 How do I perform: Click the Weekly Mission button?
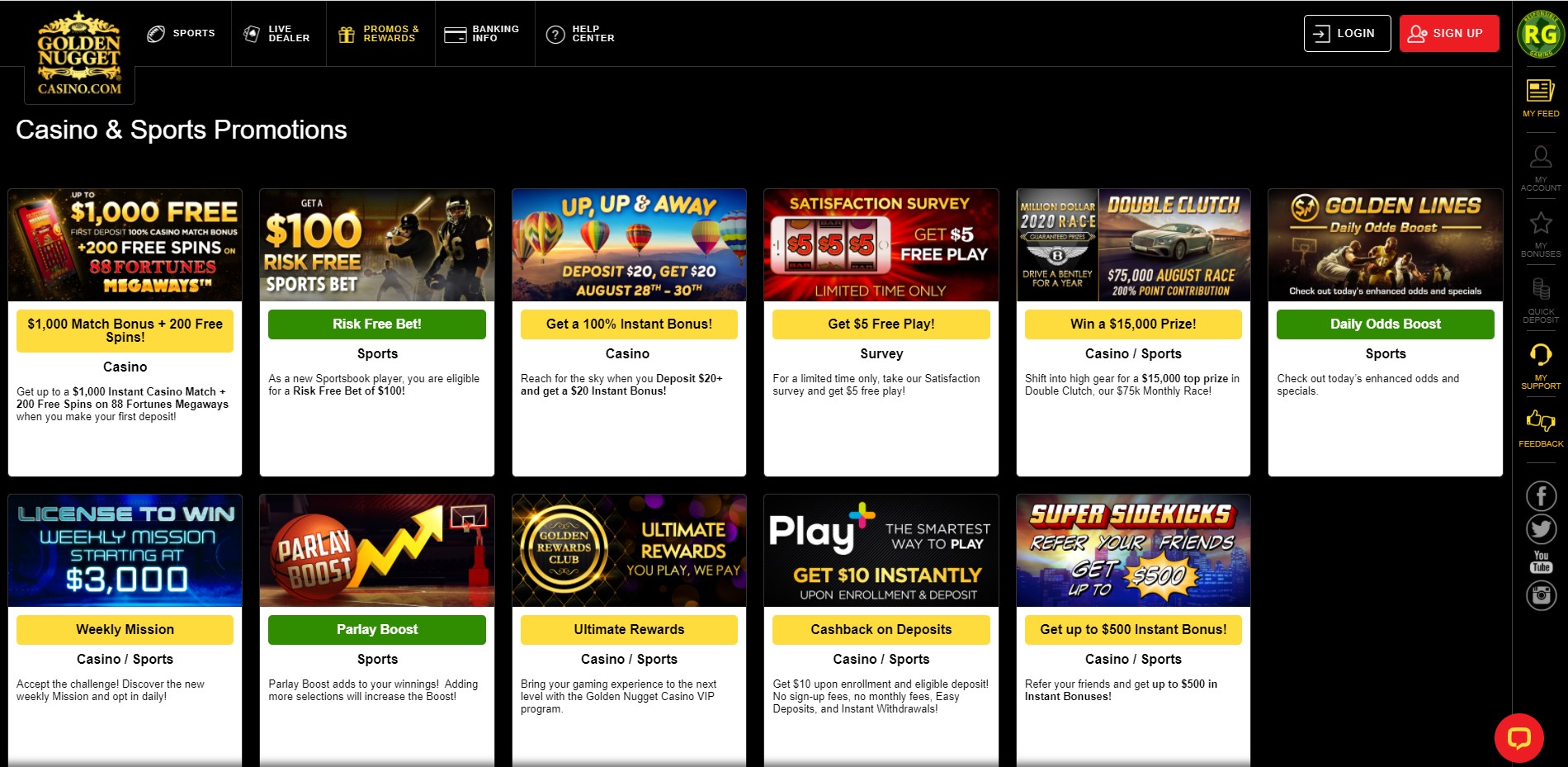pyautogui.click(x=125, y=629)
